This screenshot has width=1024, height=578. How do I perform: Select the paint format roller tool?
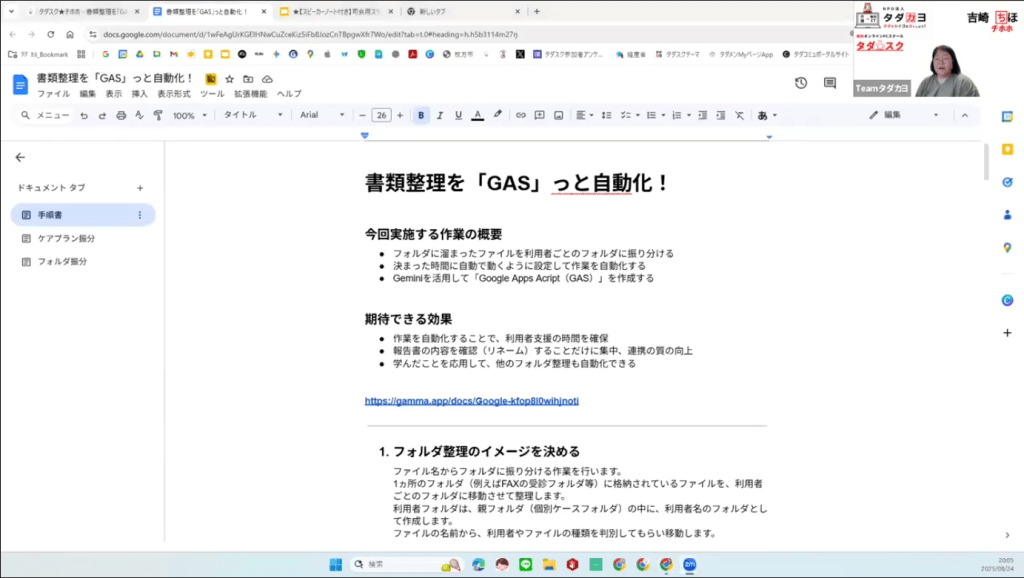coord(158,116)
